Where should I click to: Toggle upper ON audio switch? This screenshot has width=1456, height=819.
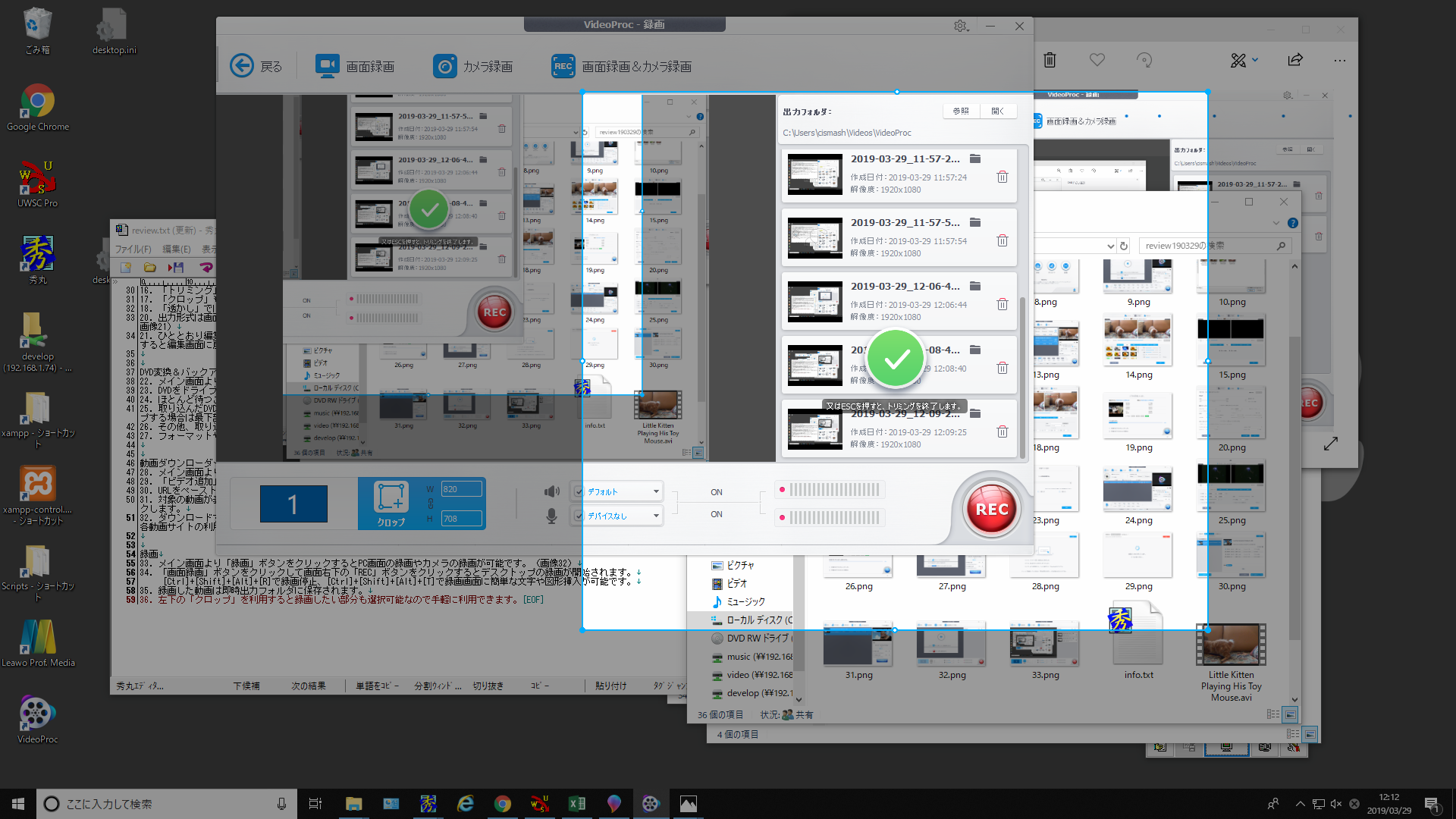(x=717, y=492)
